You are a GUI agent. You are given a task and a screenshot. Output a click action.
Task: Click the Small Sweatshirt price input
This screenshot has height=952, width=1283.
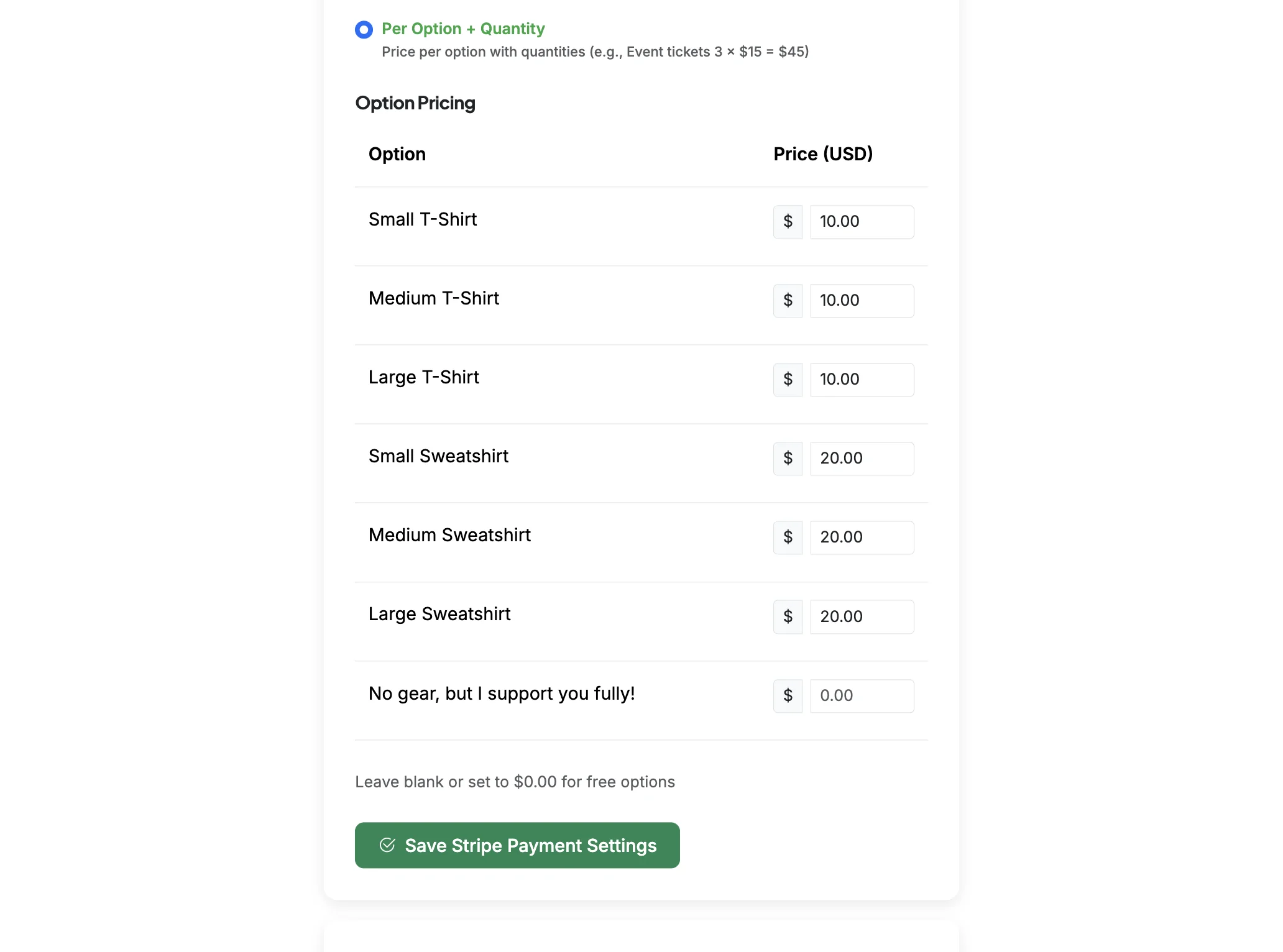[862, 459]
